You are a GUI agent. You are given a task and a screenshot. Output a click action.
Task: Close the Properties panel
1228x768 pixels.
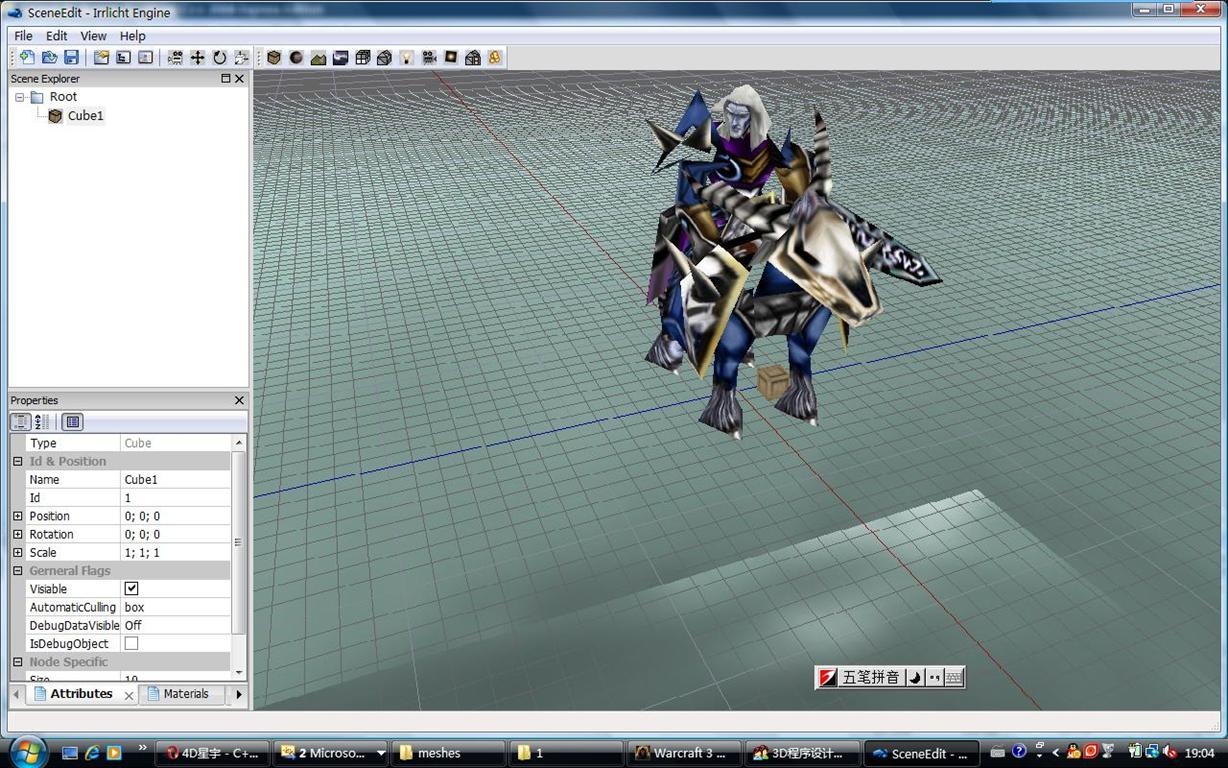click(239, 401)
